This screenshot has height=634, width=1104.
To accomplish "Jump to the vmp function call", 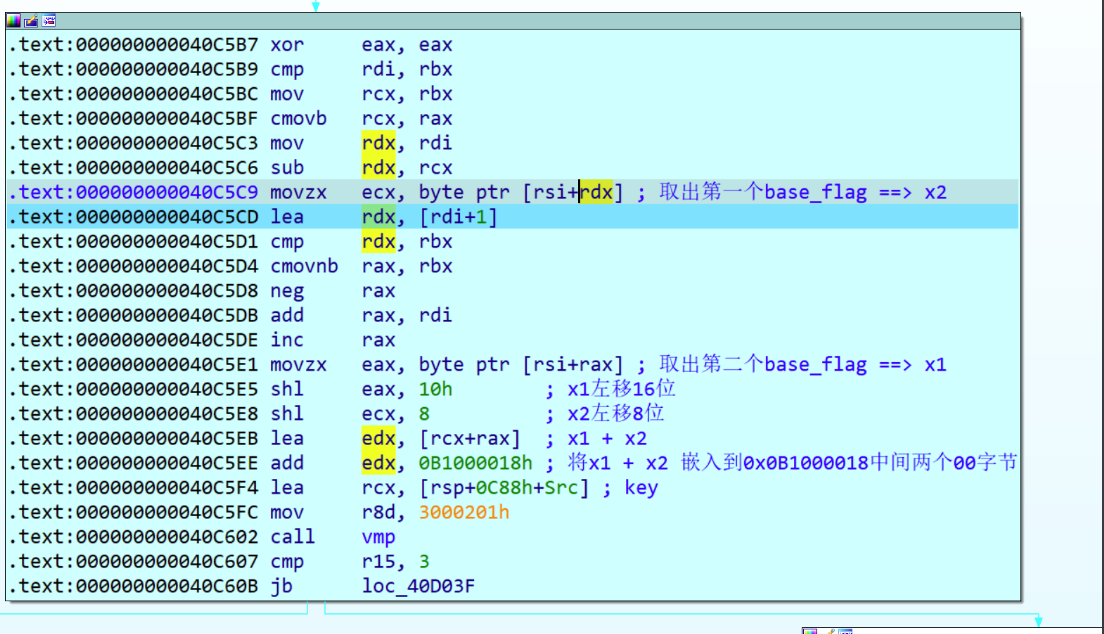I will pyautogui.click(x=380, y=537).
